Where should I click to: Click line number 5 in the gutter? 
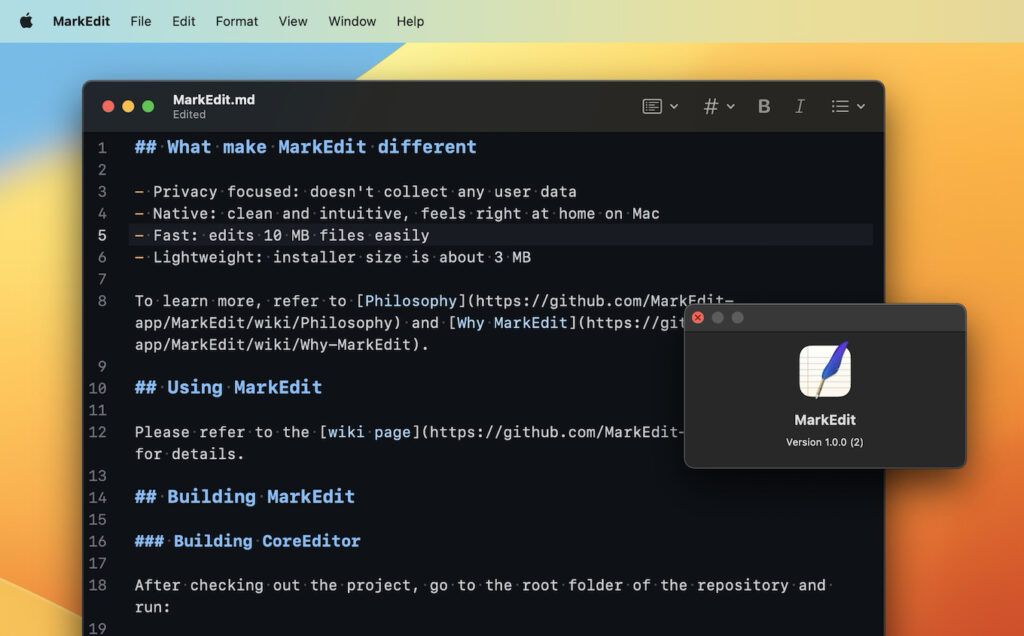tap(103, 235)
